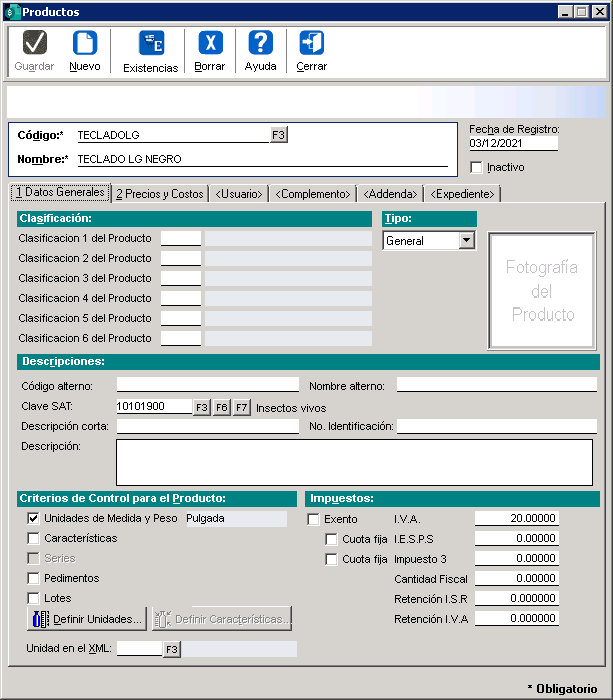Enable the Lotes checkbox
The height and width of the screenshot is (700, 613).
33,598
